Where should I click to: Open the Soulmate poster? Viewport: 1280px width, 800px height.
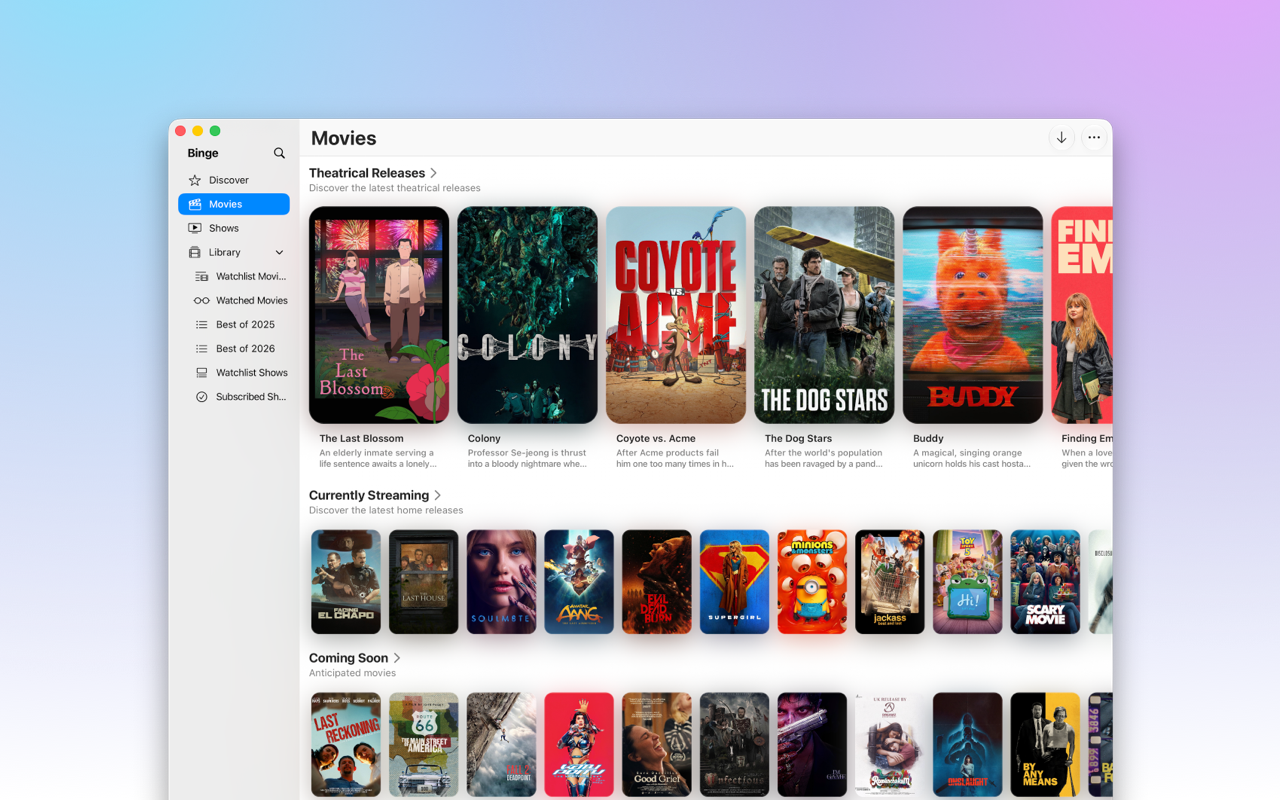(501, 582)
